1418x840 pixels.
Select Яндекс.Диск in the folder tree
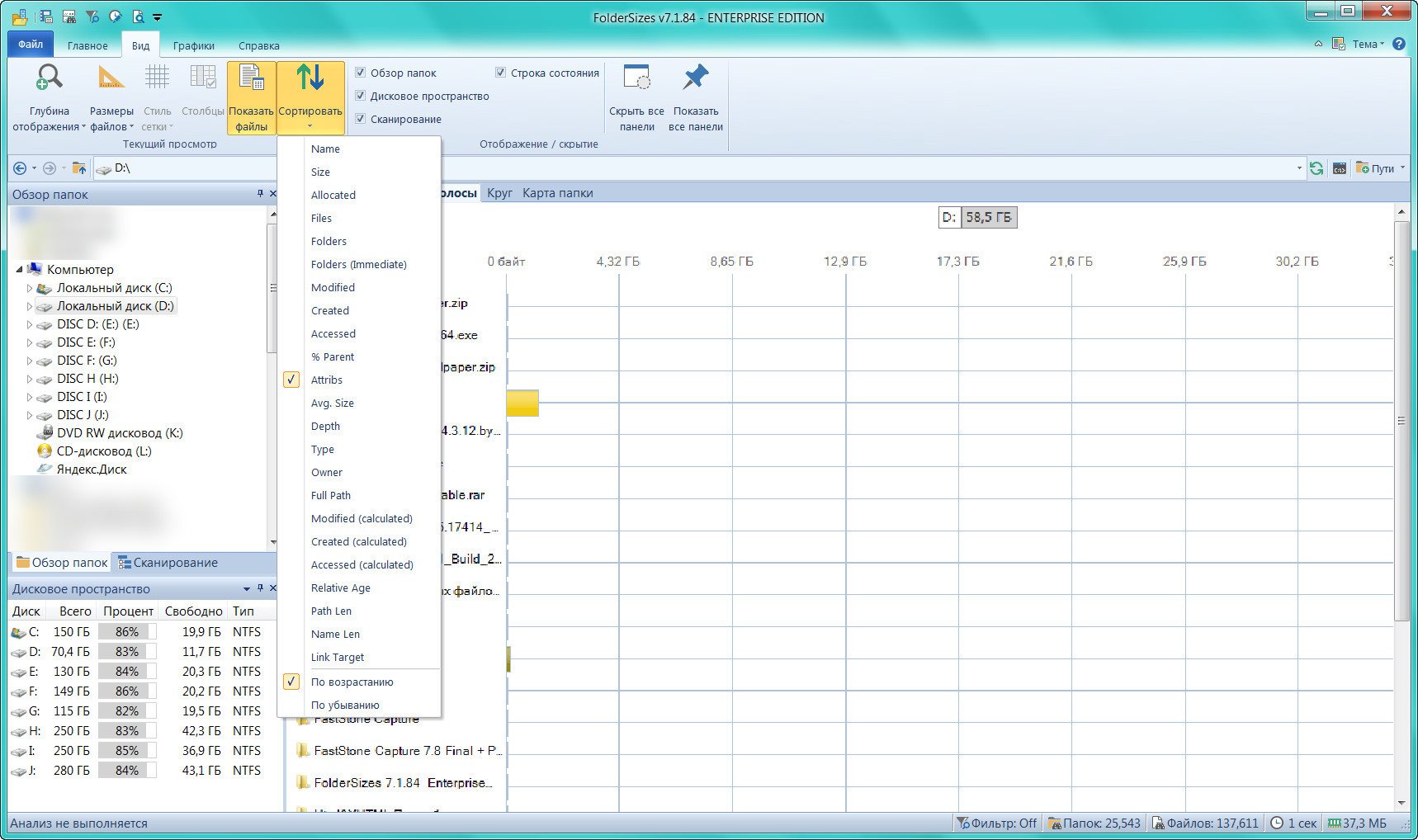83,469
